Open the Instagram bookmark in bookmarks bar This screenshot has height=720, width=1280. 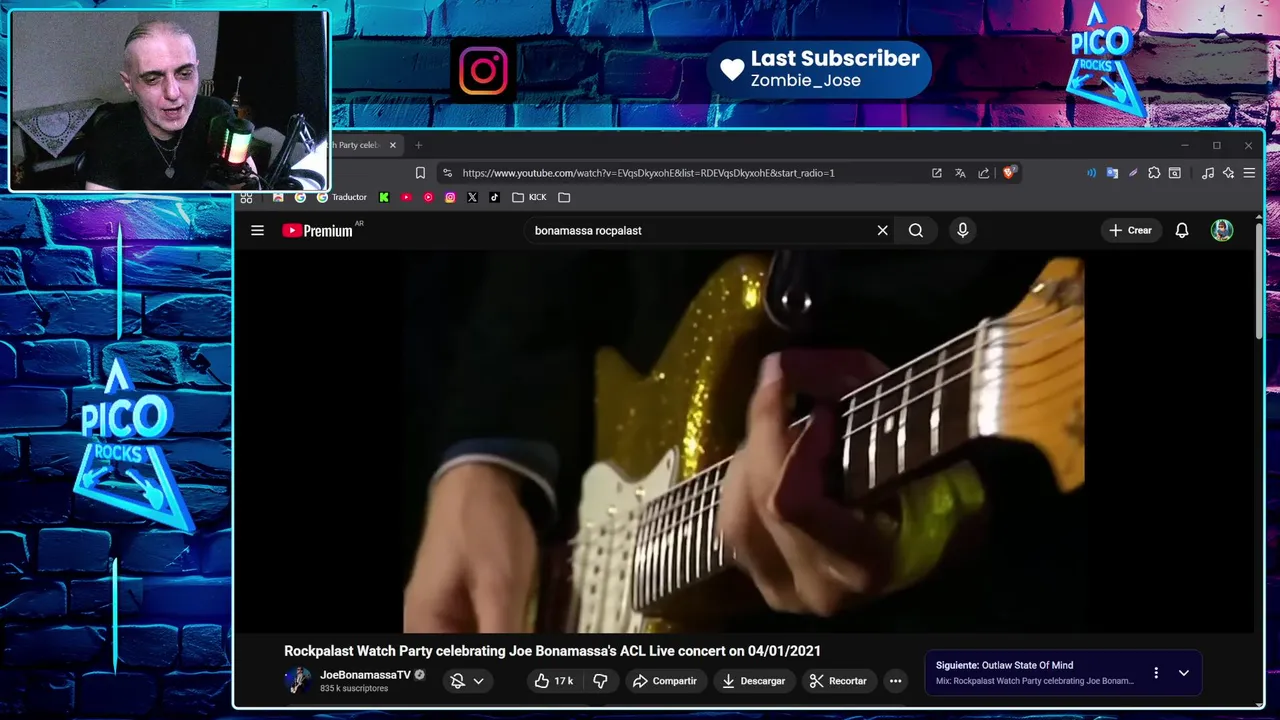click(450, 197)
